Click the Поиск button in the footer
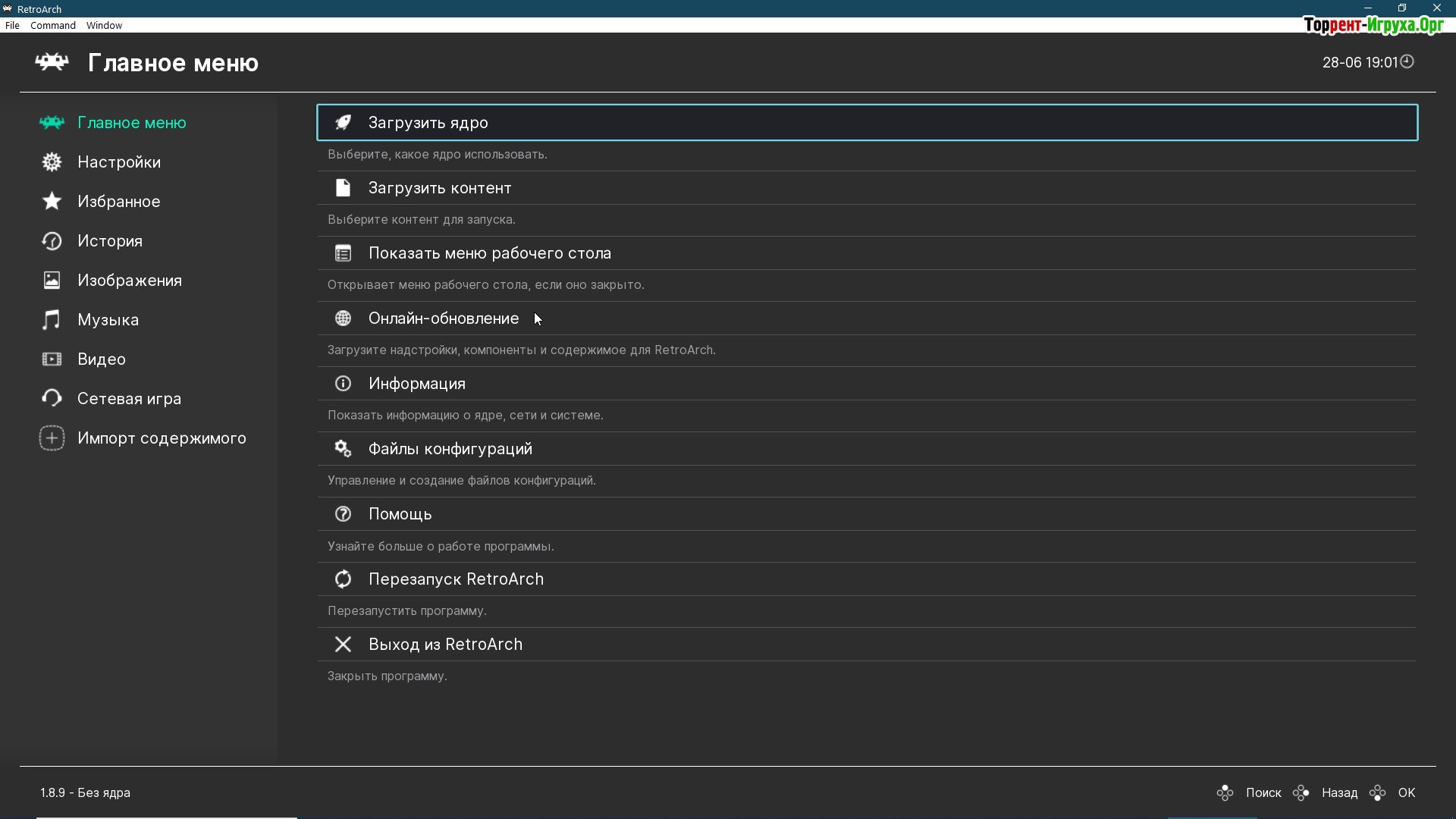The image size is (1456, 819). click(1263, 792)
